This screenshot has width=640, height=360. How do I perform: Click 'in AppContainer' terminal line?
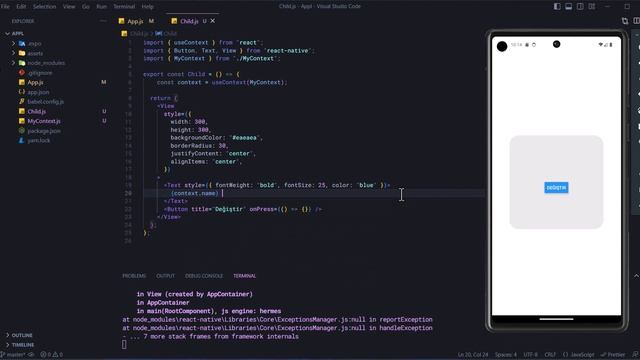point(163,303)
